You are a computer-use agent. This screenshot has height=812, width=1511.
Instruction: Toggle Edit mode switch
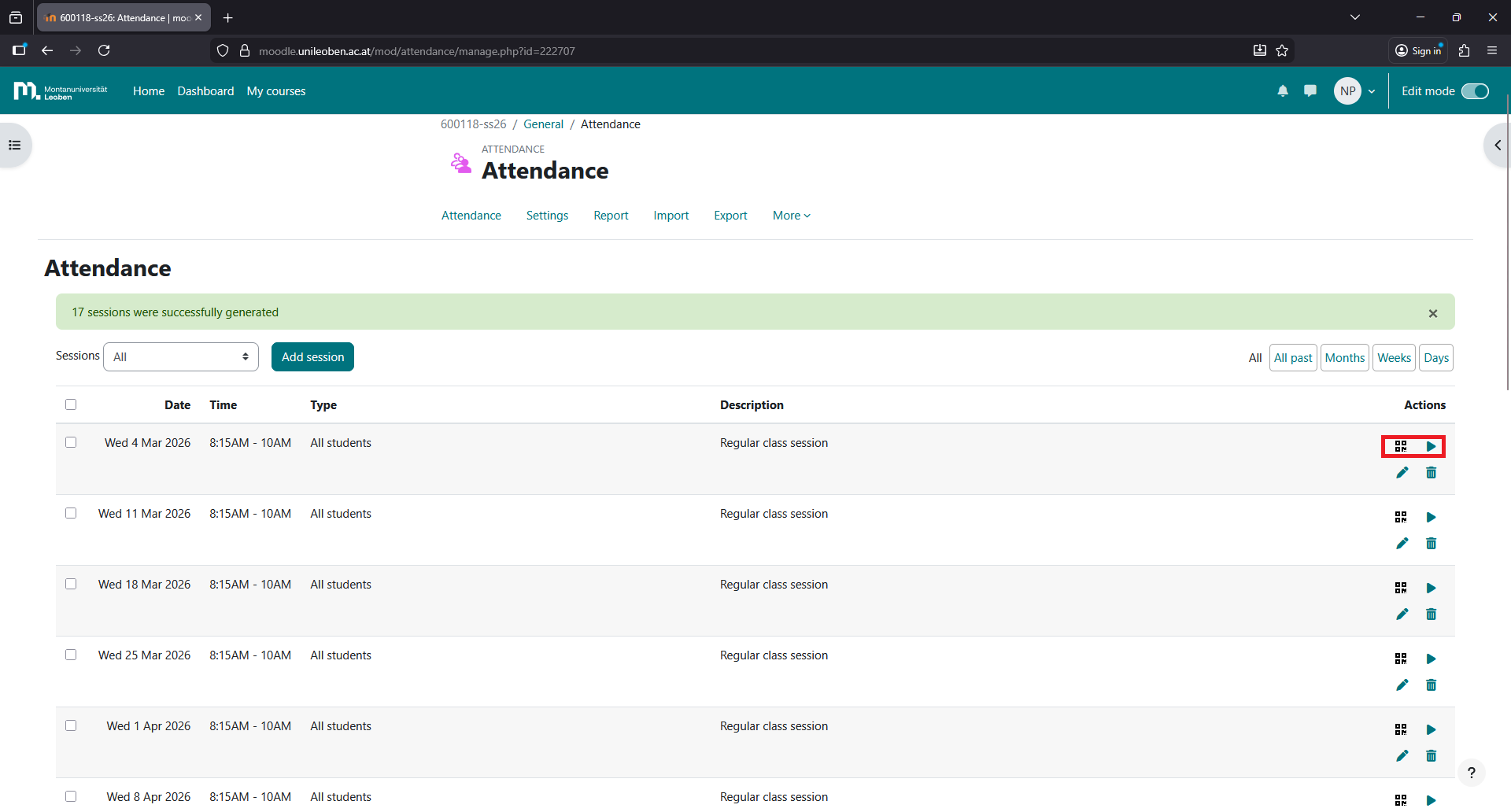tap(1475, 91)
